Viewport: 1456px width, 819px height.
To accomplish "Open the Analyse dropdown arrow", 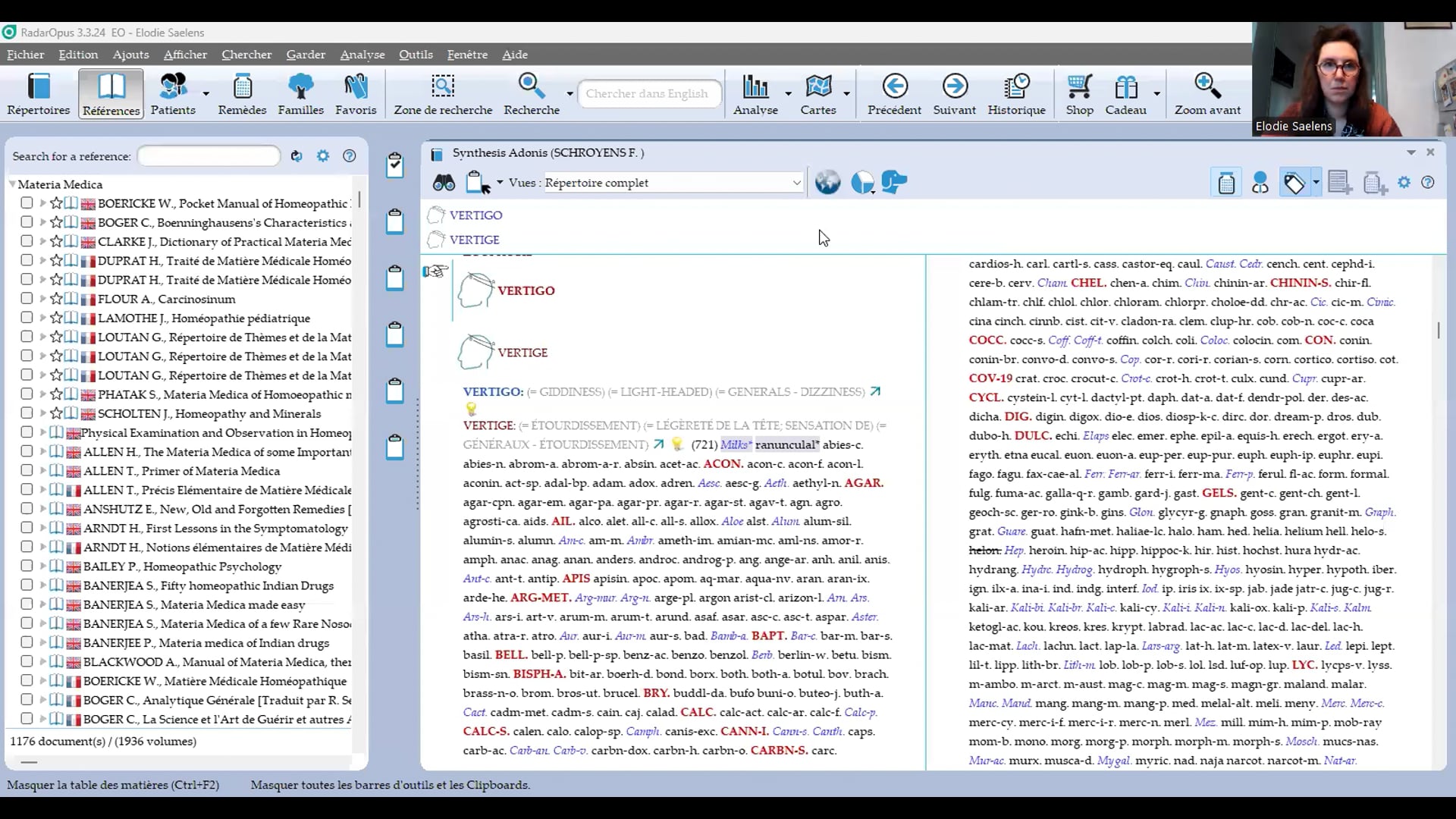I will pos(788,94).
